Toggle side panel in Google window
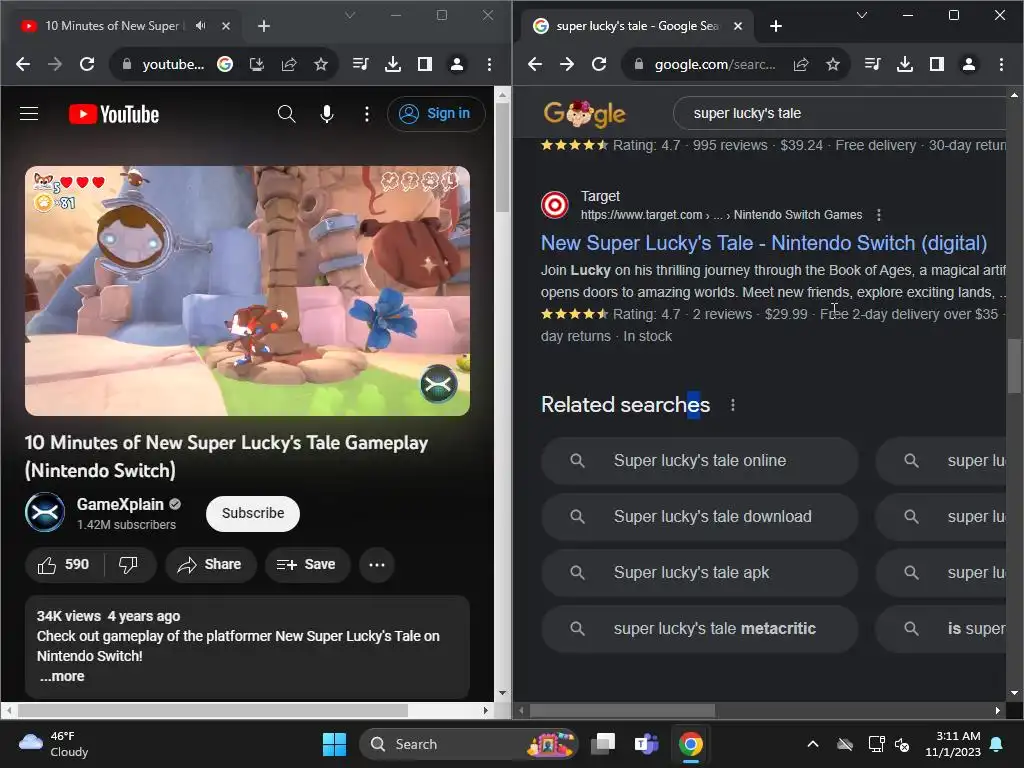The image size is (1024, 768). pos(936,64)
